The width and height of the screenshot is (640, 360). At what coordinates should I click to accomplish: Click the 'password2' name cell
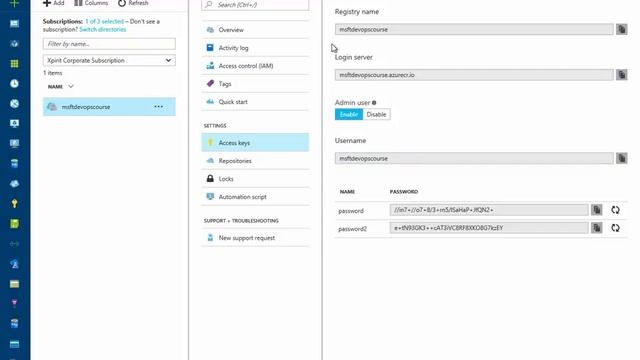tap(352, 229)
